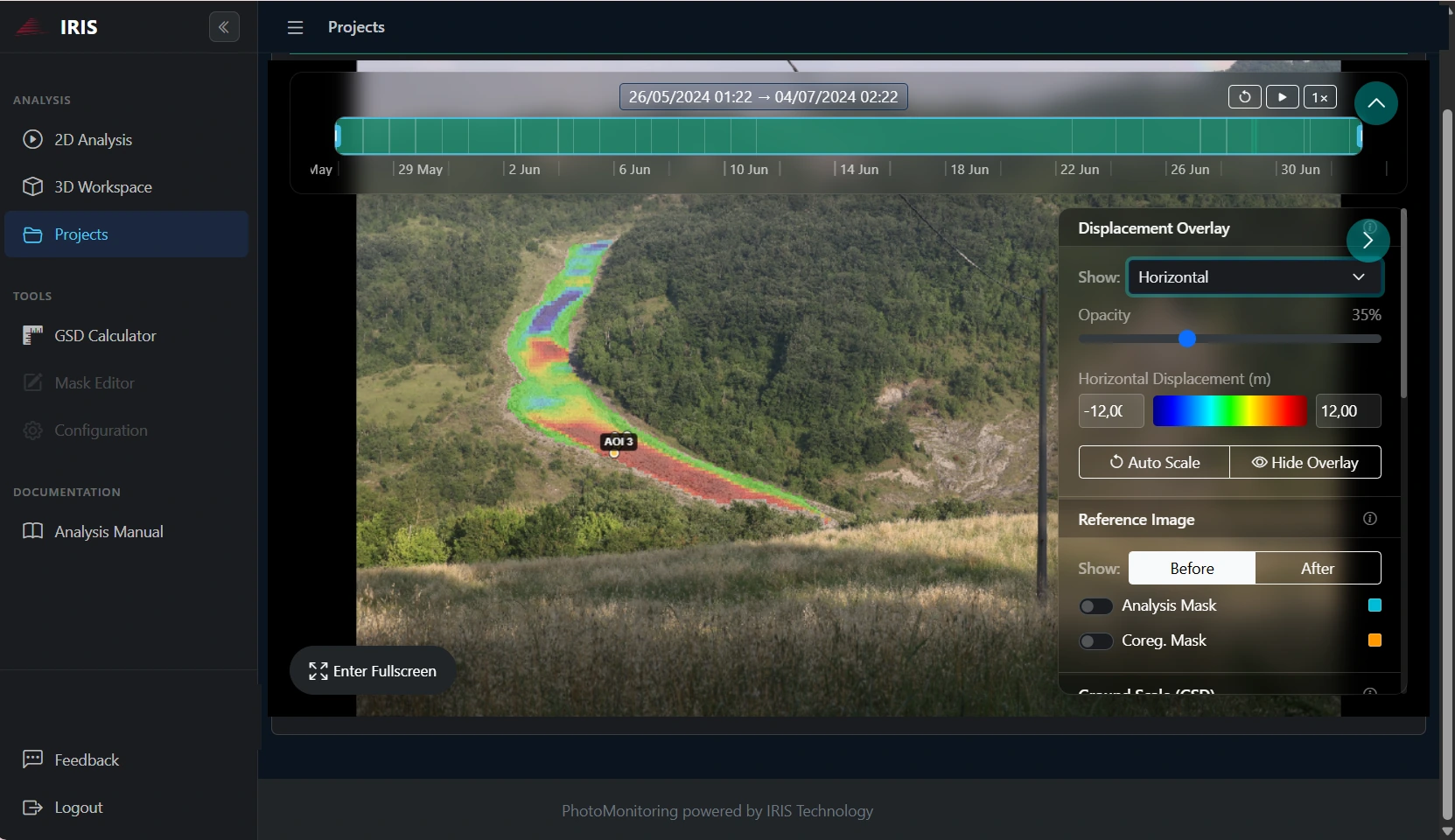Click the Mask Editor pencil icon
The width and height of the screenshot is (1455, 840).
click(32, 382)
